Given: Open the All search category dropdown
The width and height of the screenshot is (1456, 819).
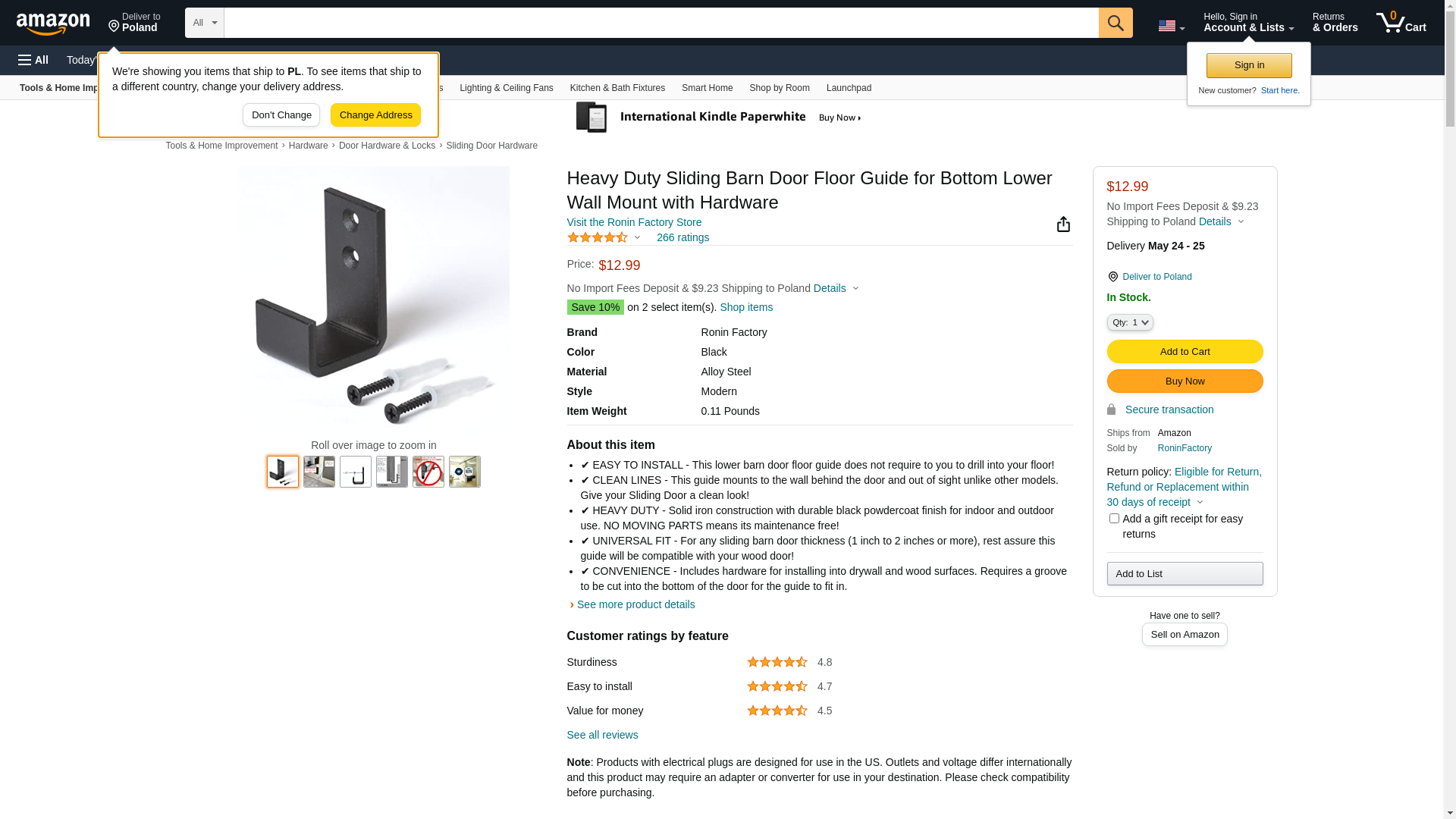Looking at the screenshot, I should pyautogui.click(x=205, y=23).
